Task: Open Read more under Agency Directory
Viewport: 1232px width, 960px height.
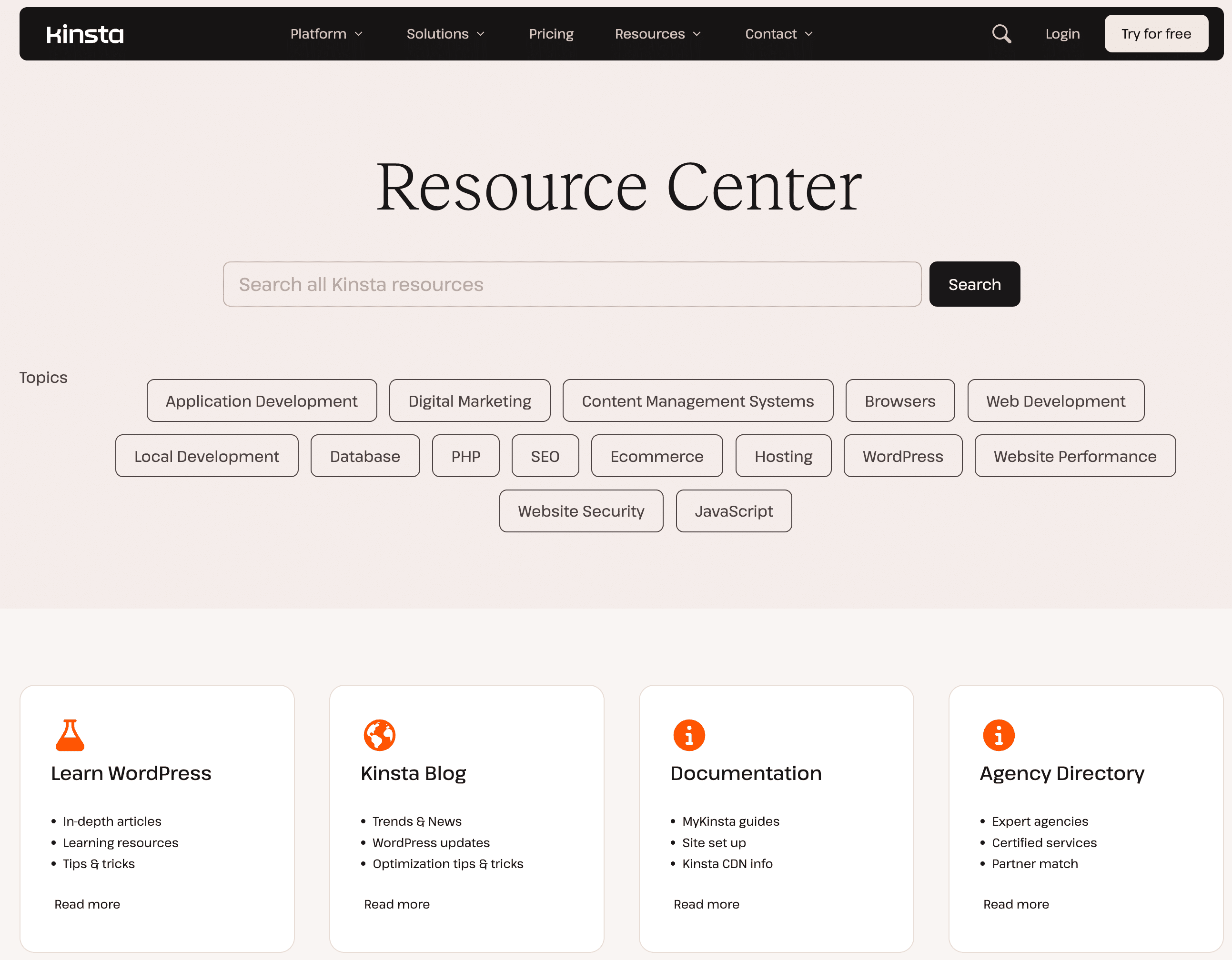Action: pos(1016,904)
